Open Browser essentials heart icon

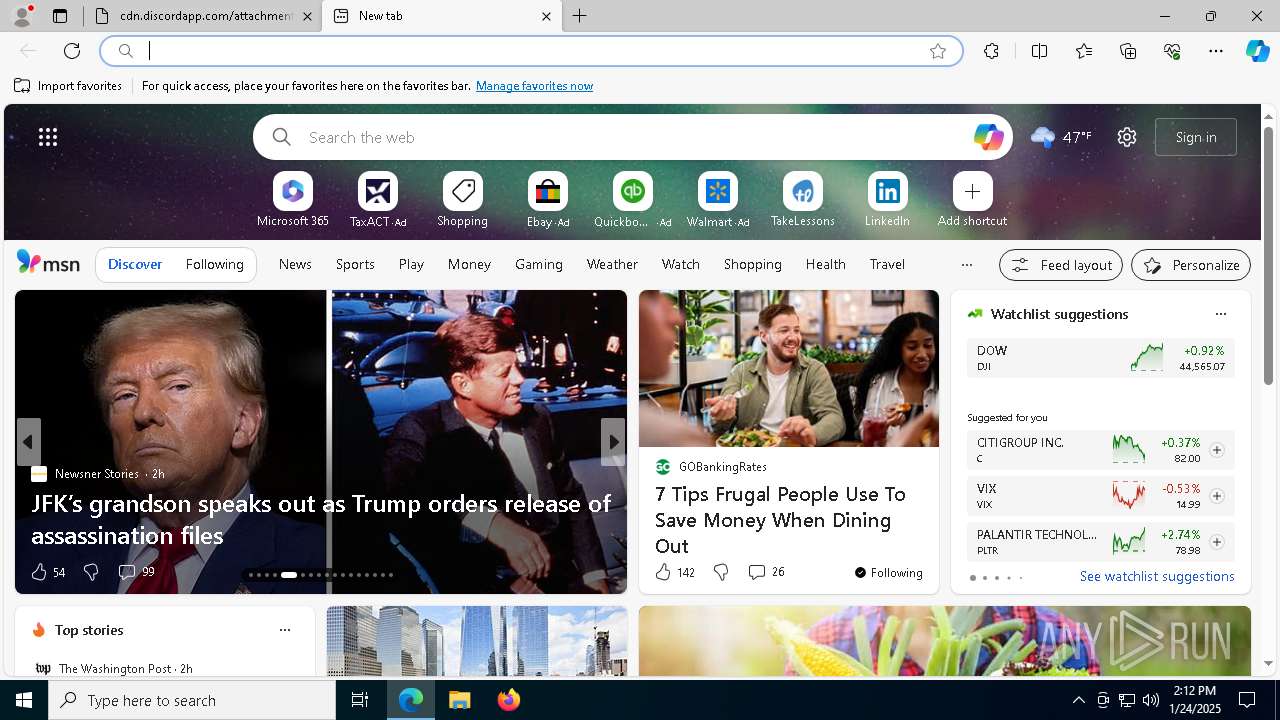coord(1172,51)
